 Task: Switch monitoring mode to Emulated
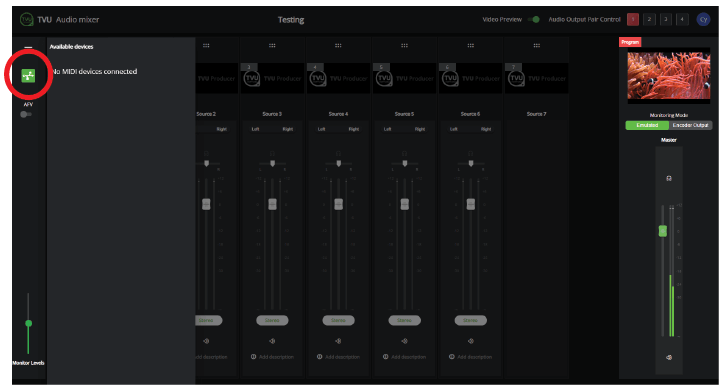coord(647,125)
